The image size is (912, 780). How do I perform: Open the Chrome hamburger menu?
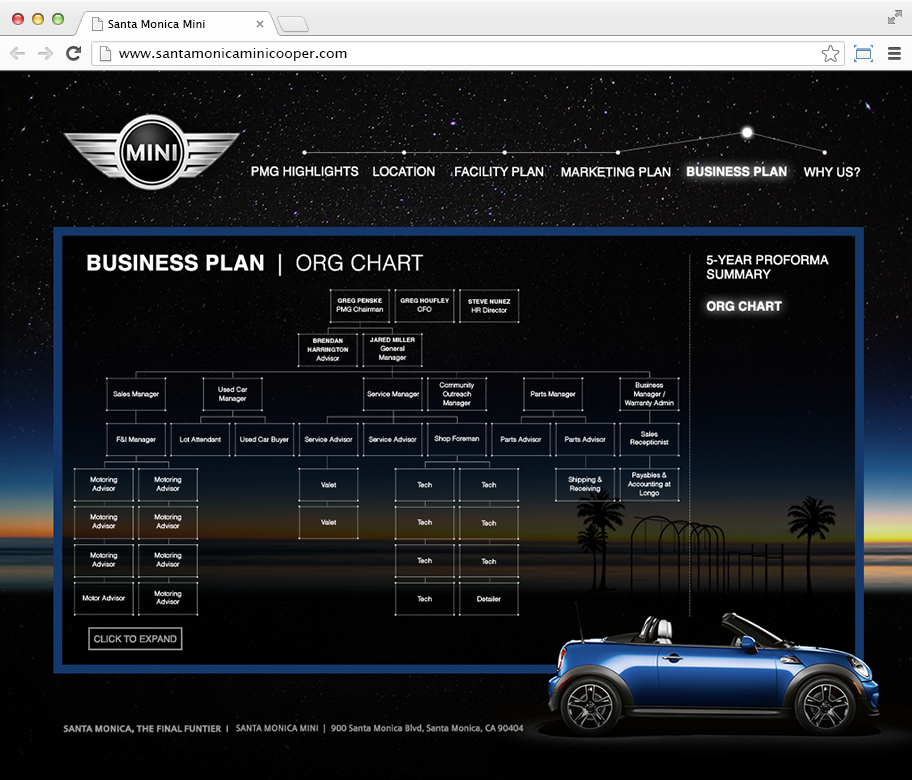tap(894, 54)
